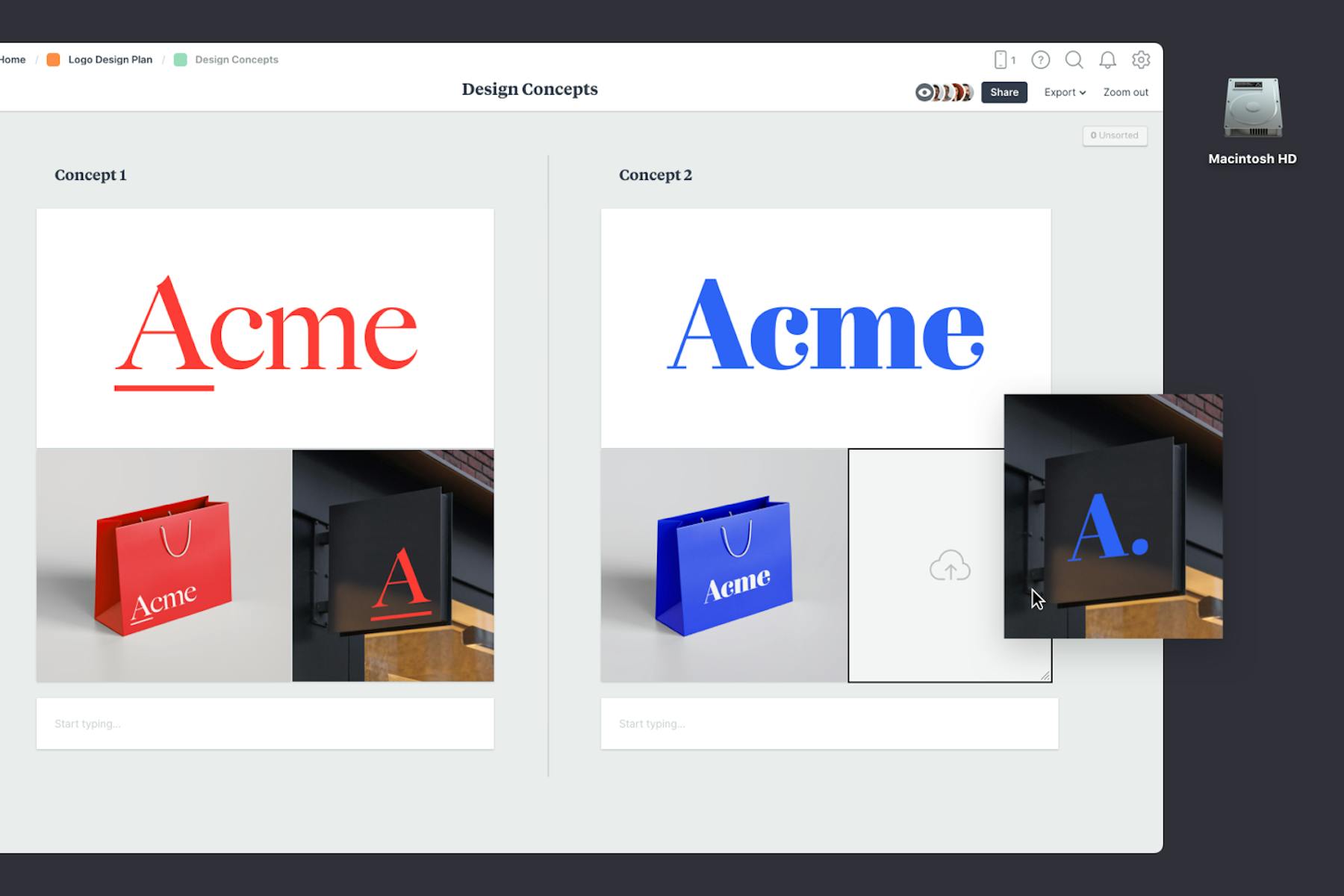1344x896 pixels.
Task: Open help via the question mark icon
Action: click(x=1040, y=60)
